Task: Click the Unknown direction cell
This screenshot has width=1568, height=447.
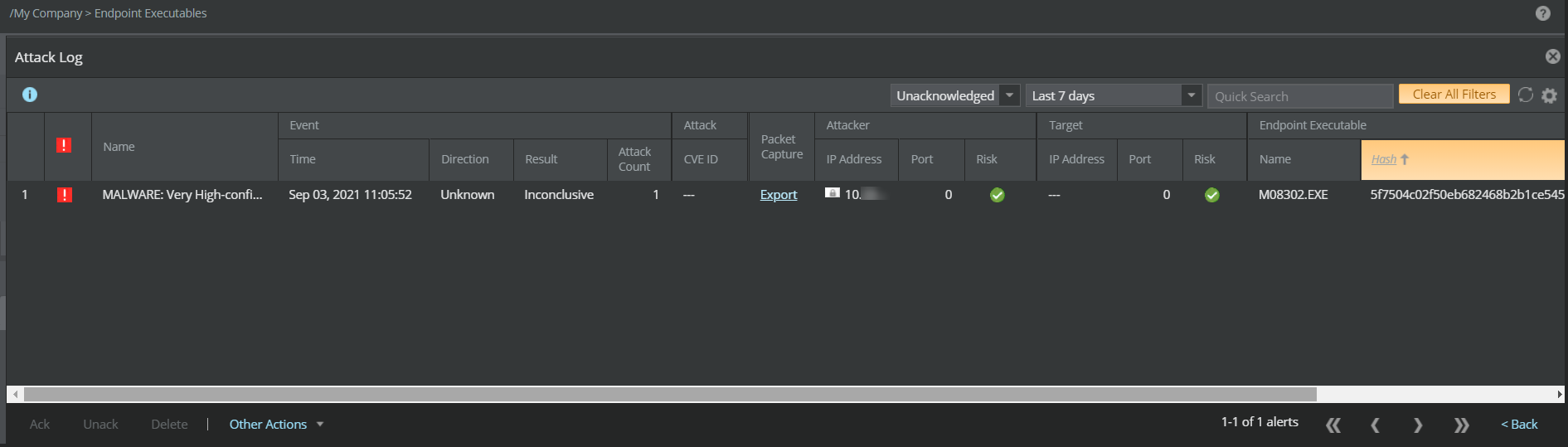Action: pos(468,195)
